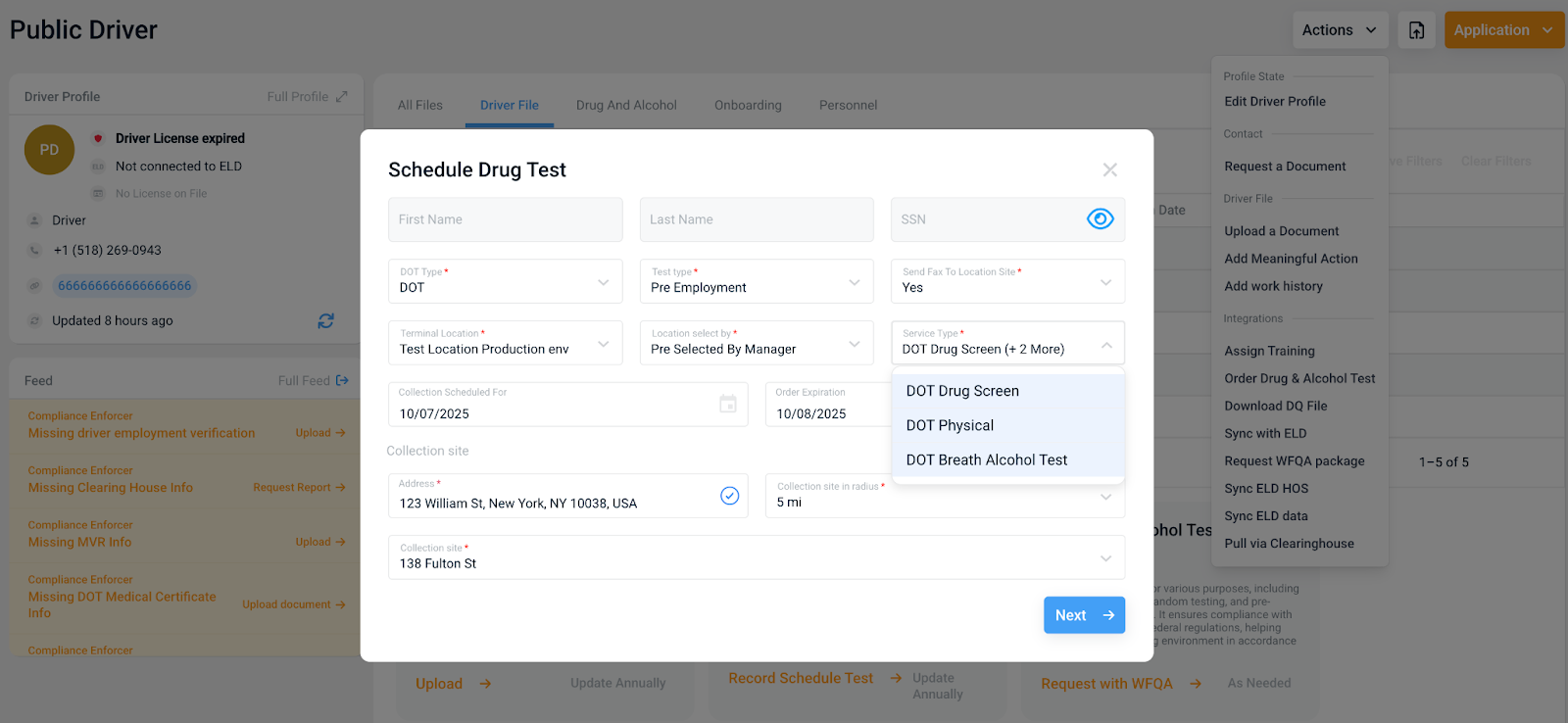
Task: Click Request Report for Missing Clearing House Info
Action: (x=299, y=487)
